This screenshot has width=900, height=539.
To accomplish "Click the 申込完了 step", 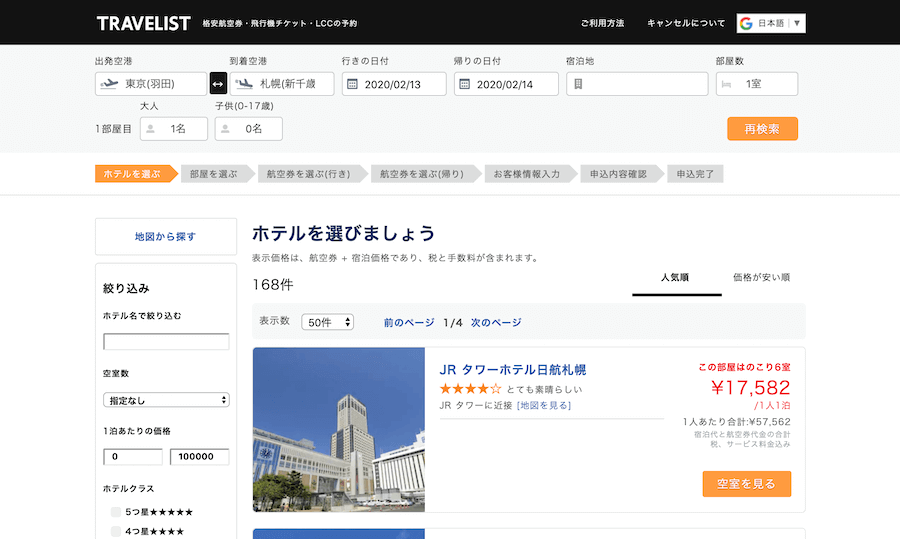I will (x=695, y=174).
